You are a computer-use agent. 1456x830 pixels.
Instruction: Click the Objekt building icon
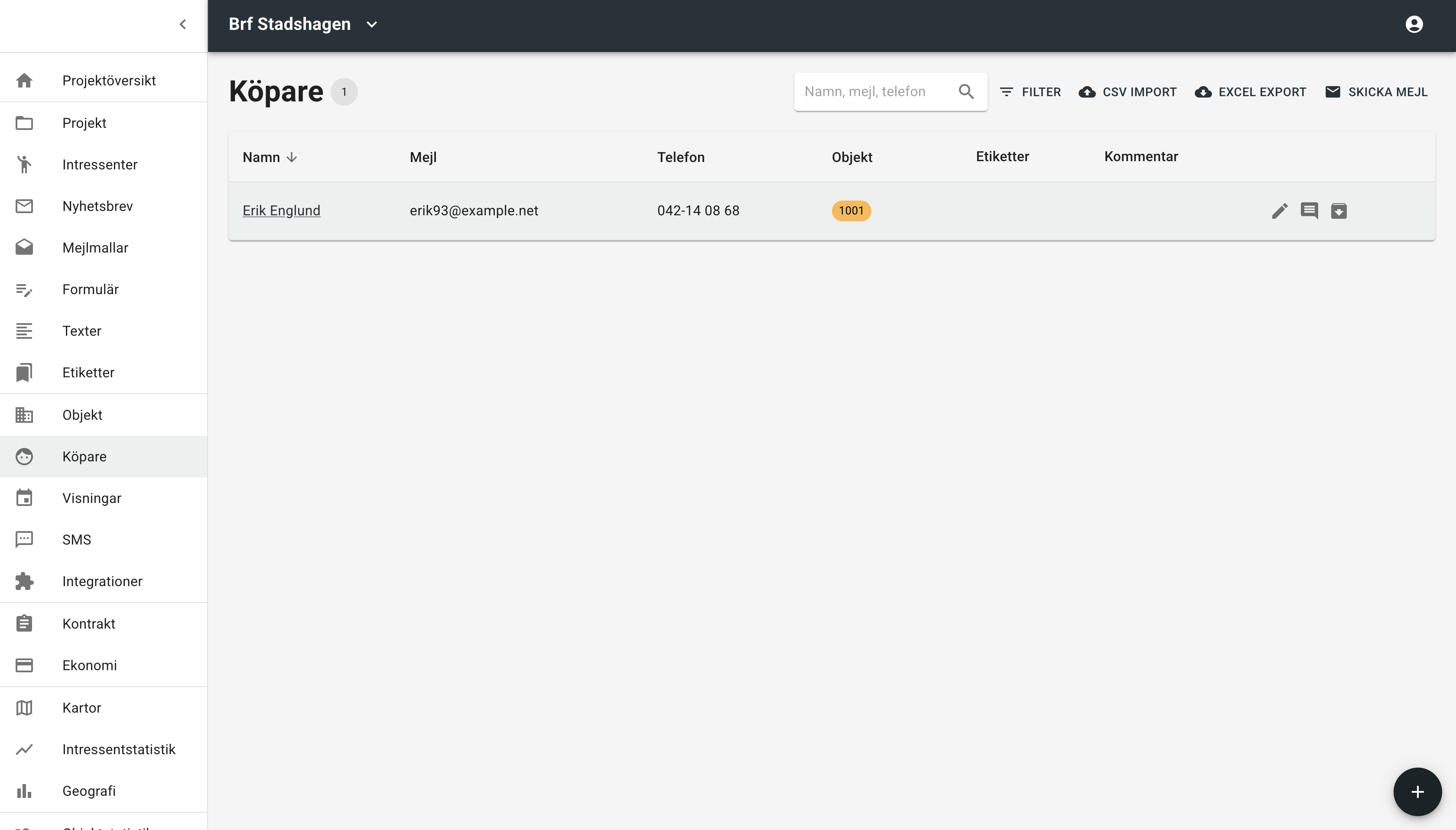click(x=24, y=415)
